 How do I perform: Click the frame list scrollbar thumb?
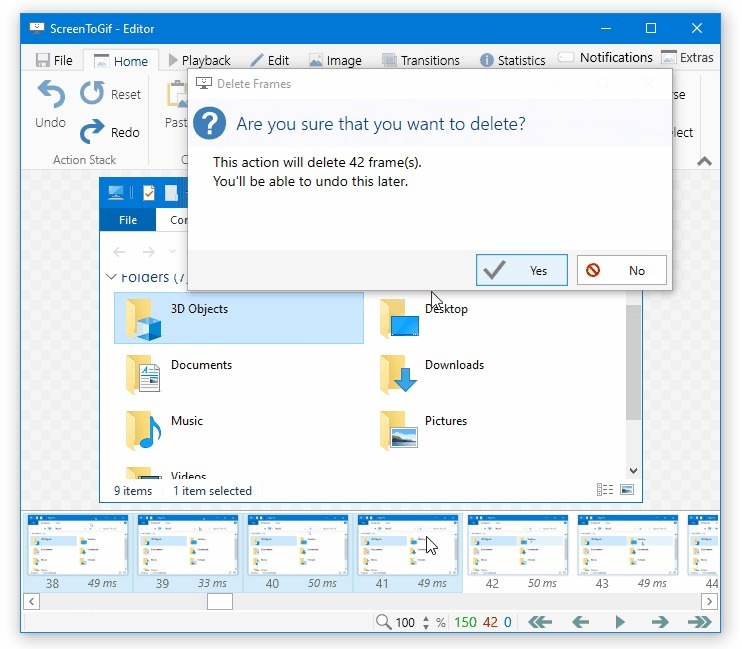pyautogui.click(x=220, y=602)
